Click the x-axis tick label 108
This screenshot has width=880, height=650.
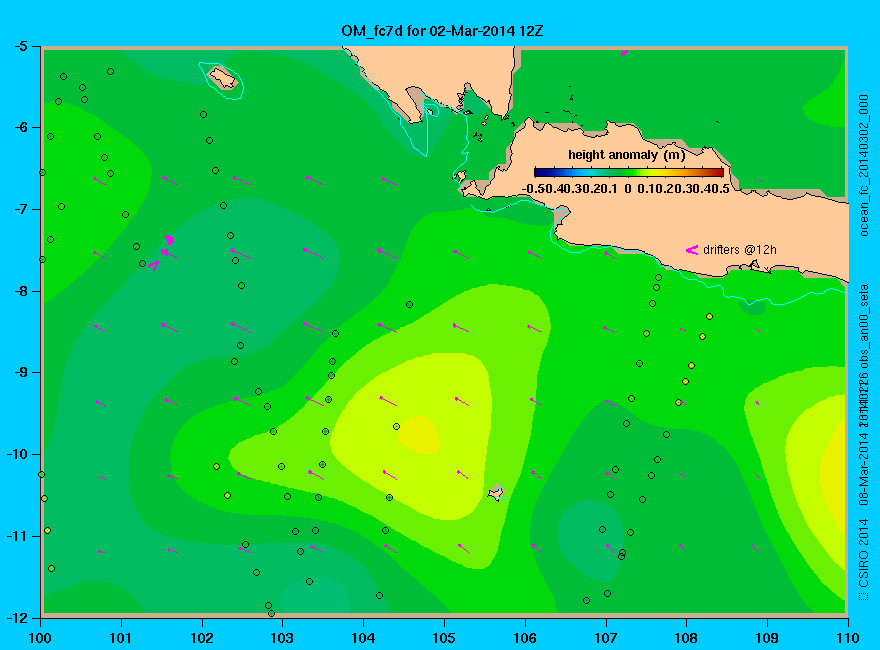tap(686, 638)
